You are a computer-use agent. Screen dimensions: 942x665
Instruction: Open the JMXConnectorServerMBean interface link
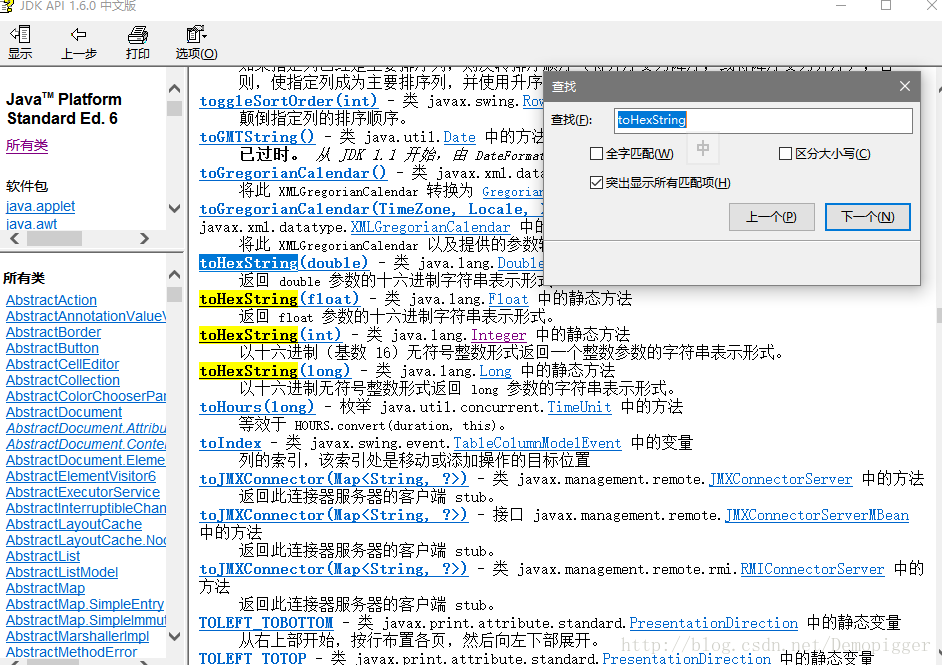[x=817, y=515]
